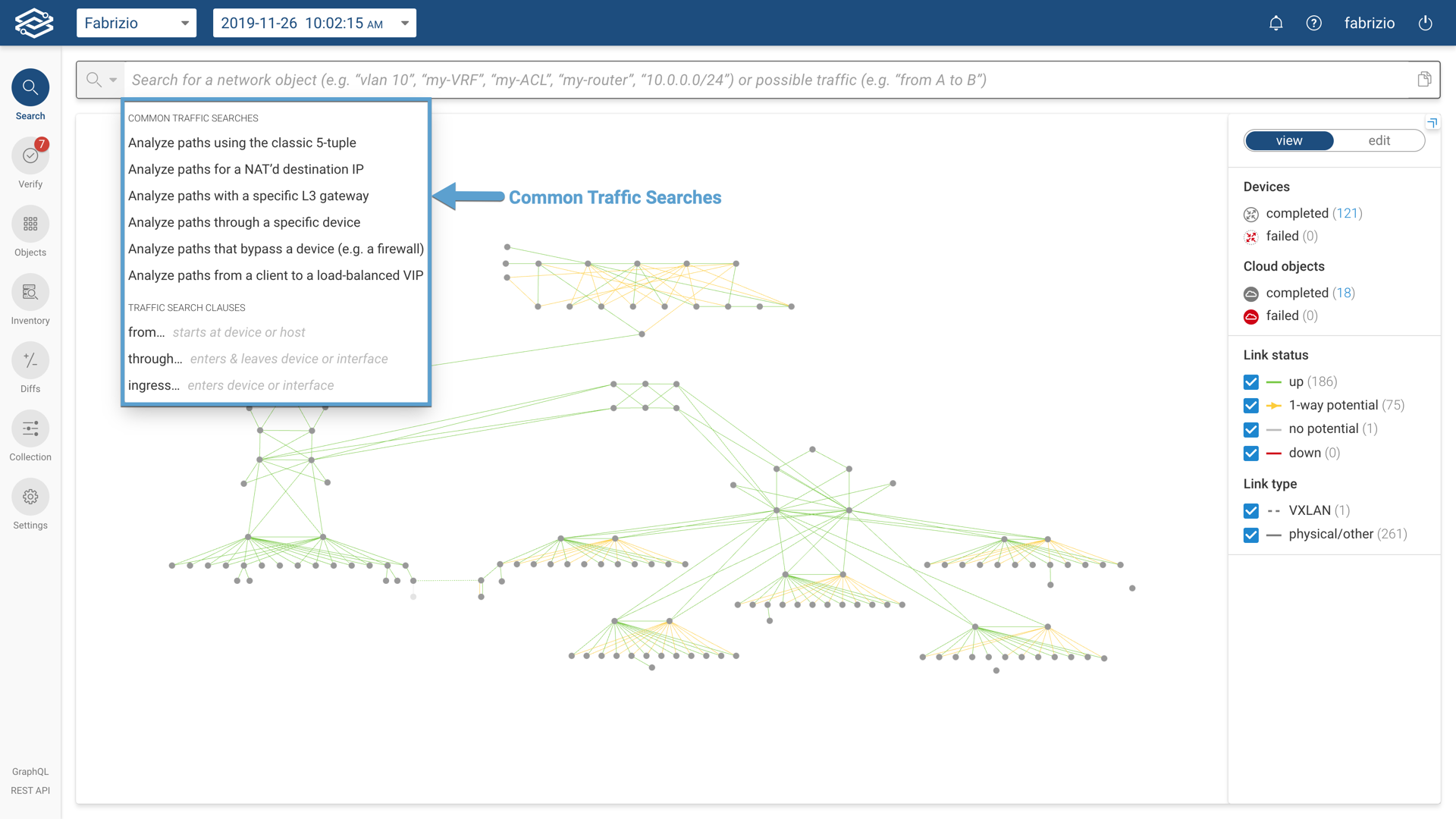
Task: Toggle the physical/other link type checkbox
Action: 1251,535
